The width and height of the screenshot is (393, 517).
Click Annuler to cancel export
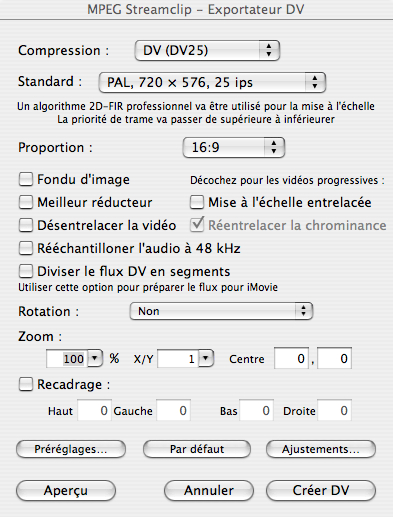tap(209, 490)
